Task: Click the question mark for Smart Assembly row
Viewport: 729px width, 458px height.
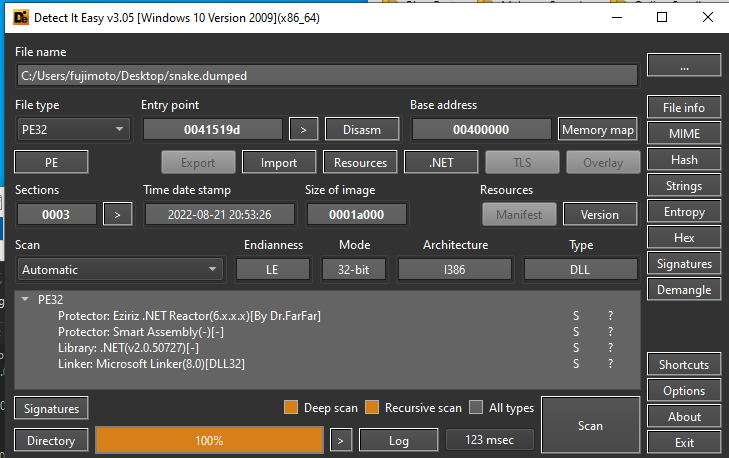Action: pos(610,332)
